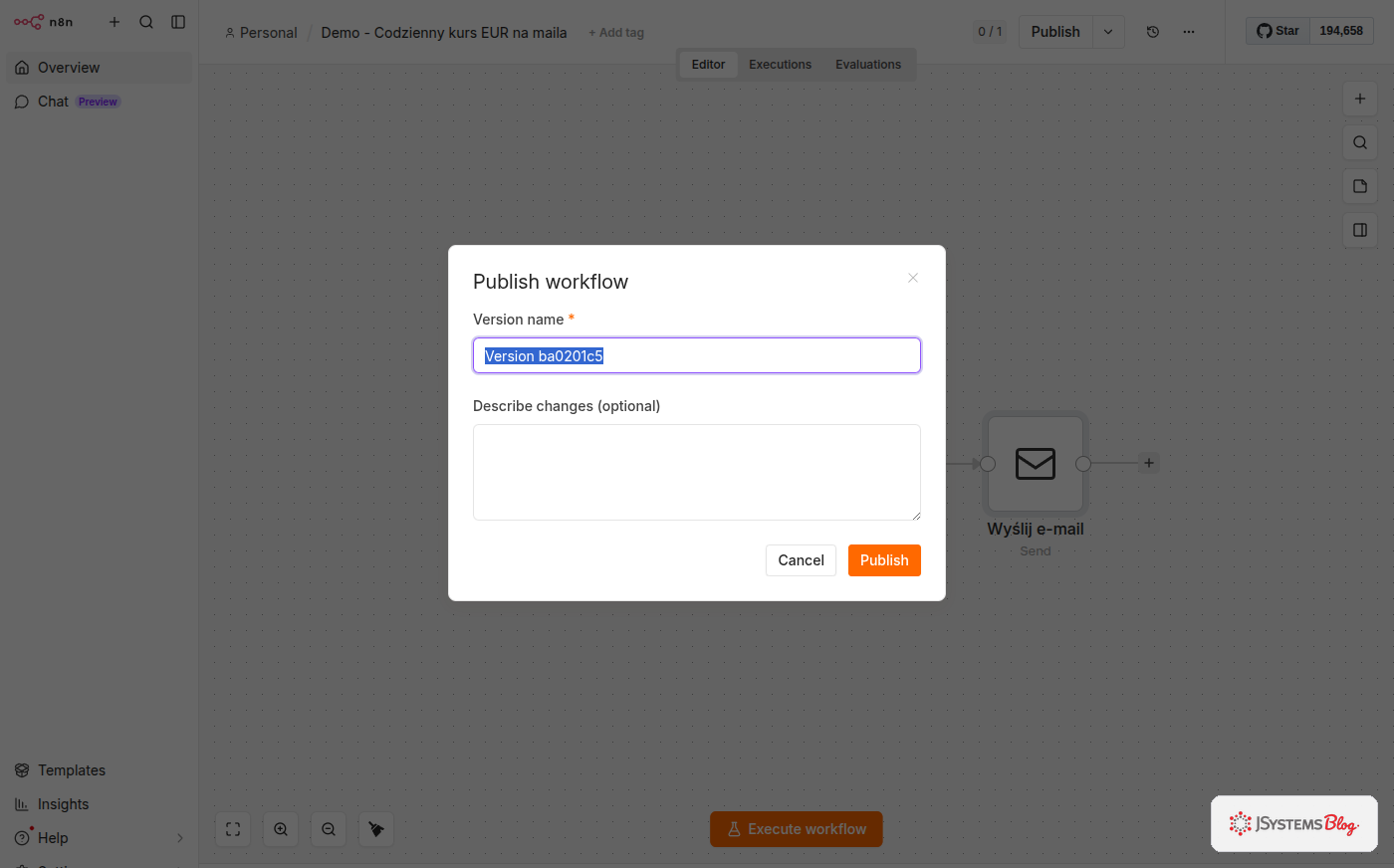Open the Overview page

point(99,68)
